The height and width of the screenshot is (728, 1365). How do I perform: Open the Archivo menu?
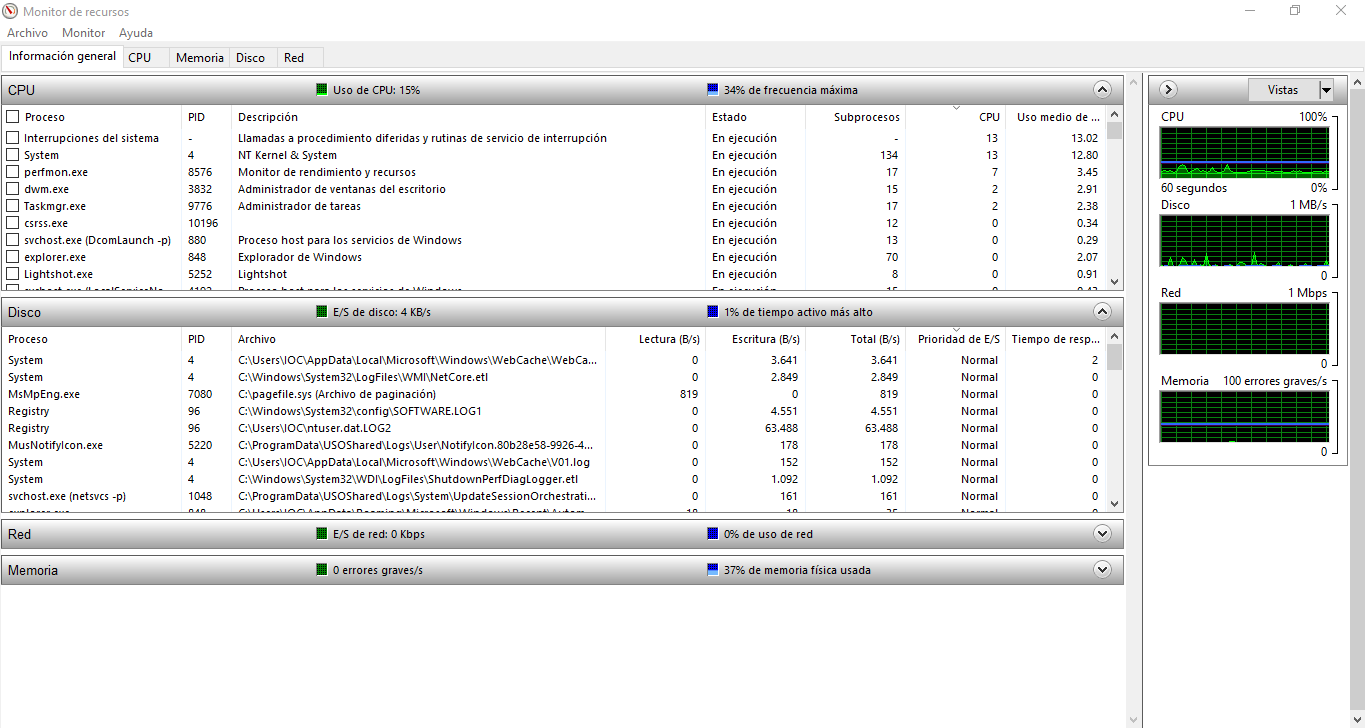pyautogui.click(x=27, y=33)
